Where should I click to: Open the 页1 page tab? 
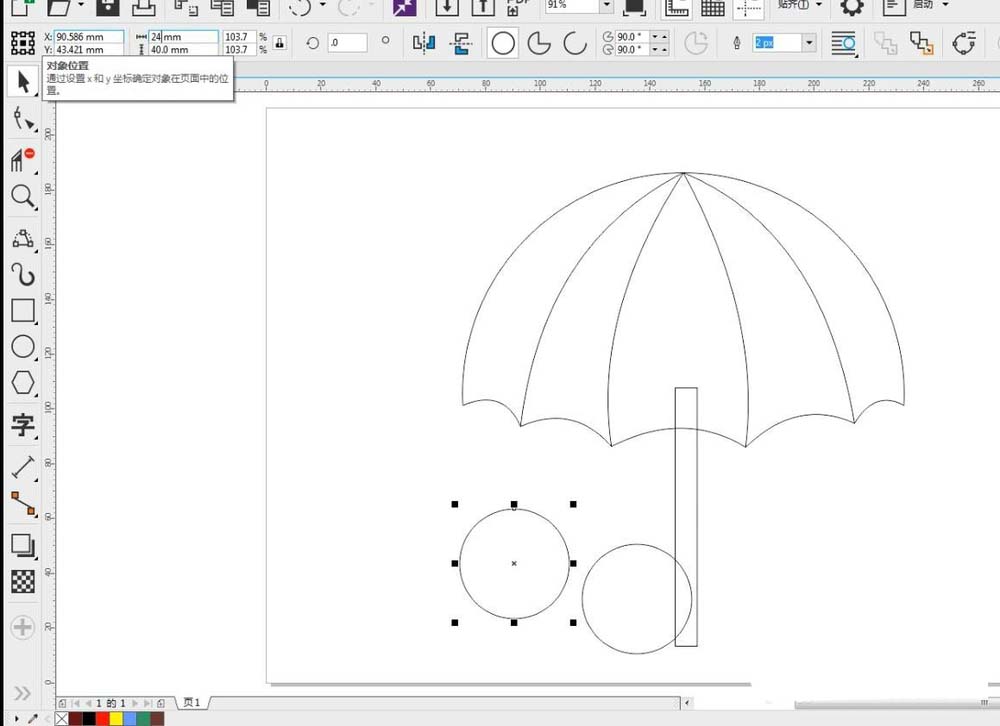[191, 703]
